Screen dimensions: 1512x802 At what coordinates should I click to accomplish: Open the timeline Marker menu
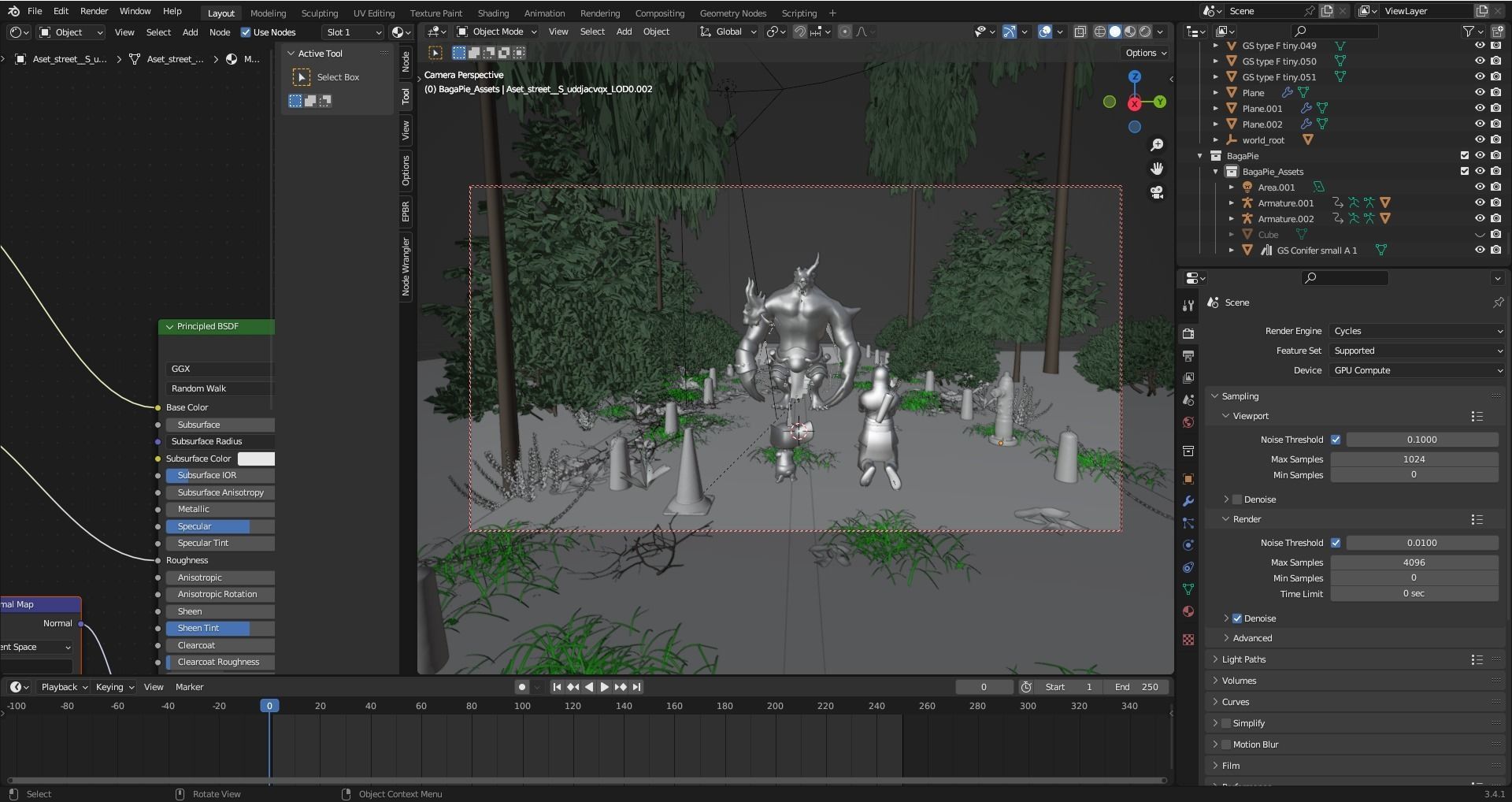(x=189, y=687)
